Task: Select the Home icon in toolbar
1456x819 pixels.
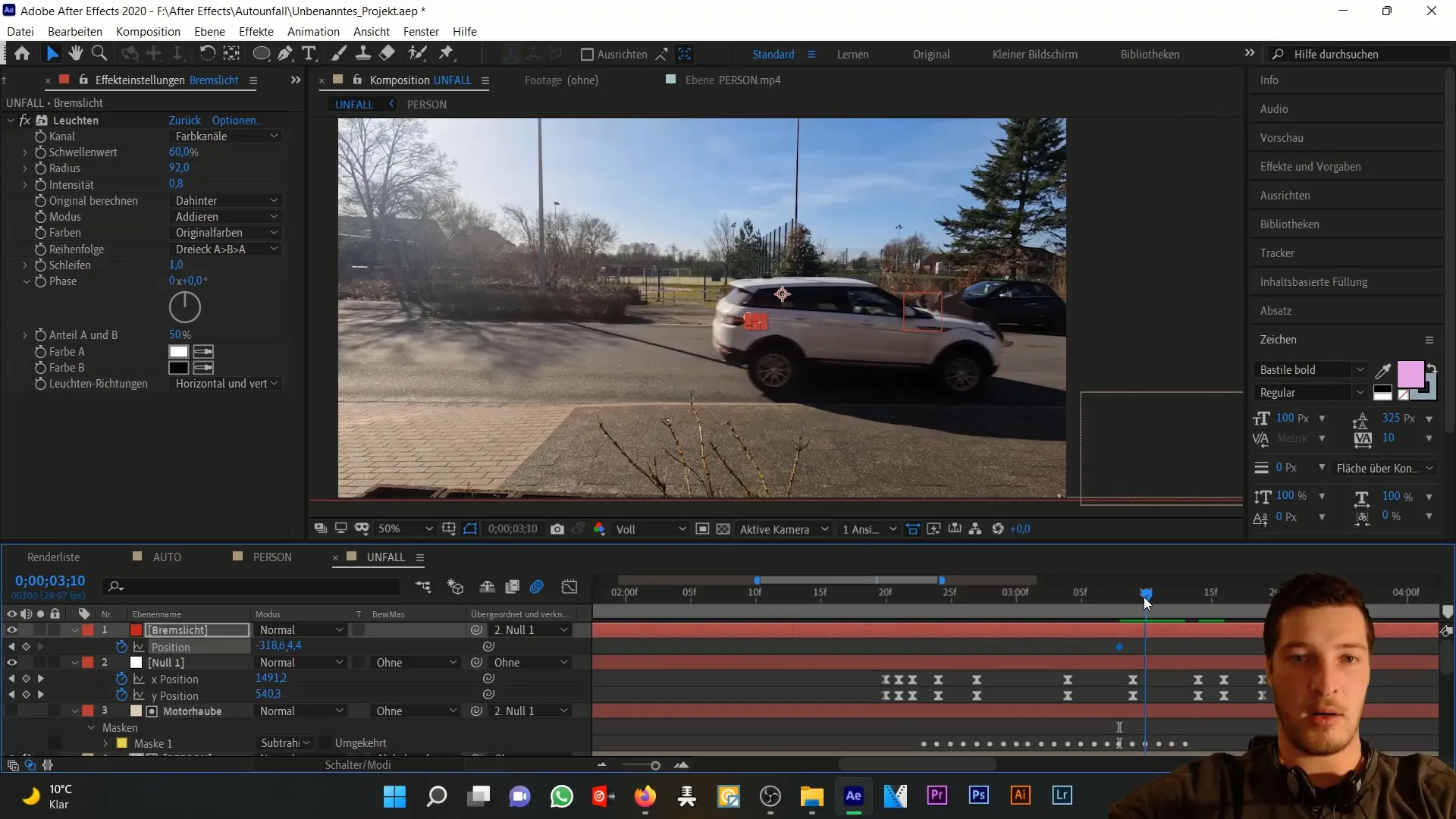Action: point(22,54)
